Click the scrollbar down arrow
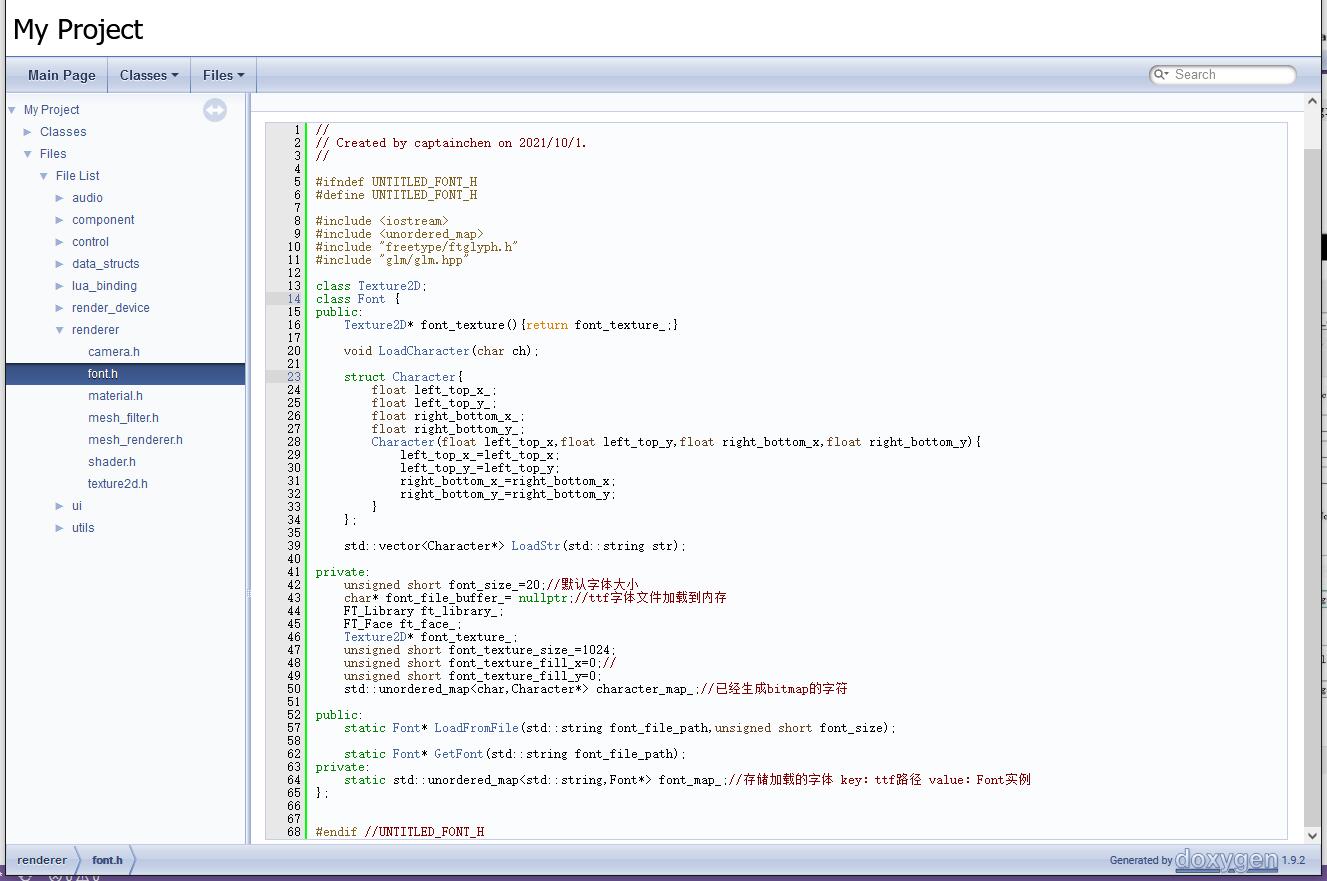The height and width of the screenshot is (881, 1327). click(x=1313, y=835)
